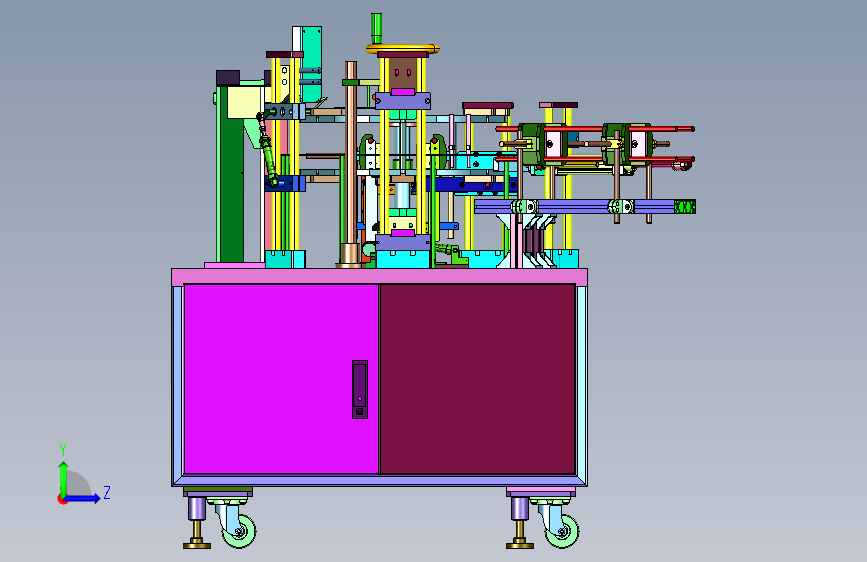Click the green Y axis of the triad
This screenshot has height=562, width=867.
(64, 478)
